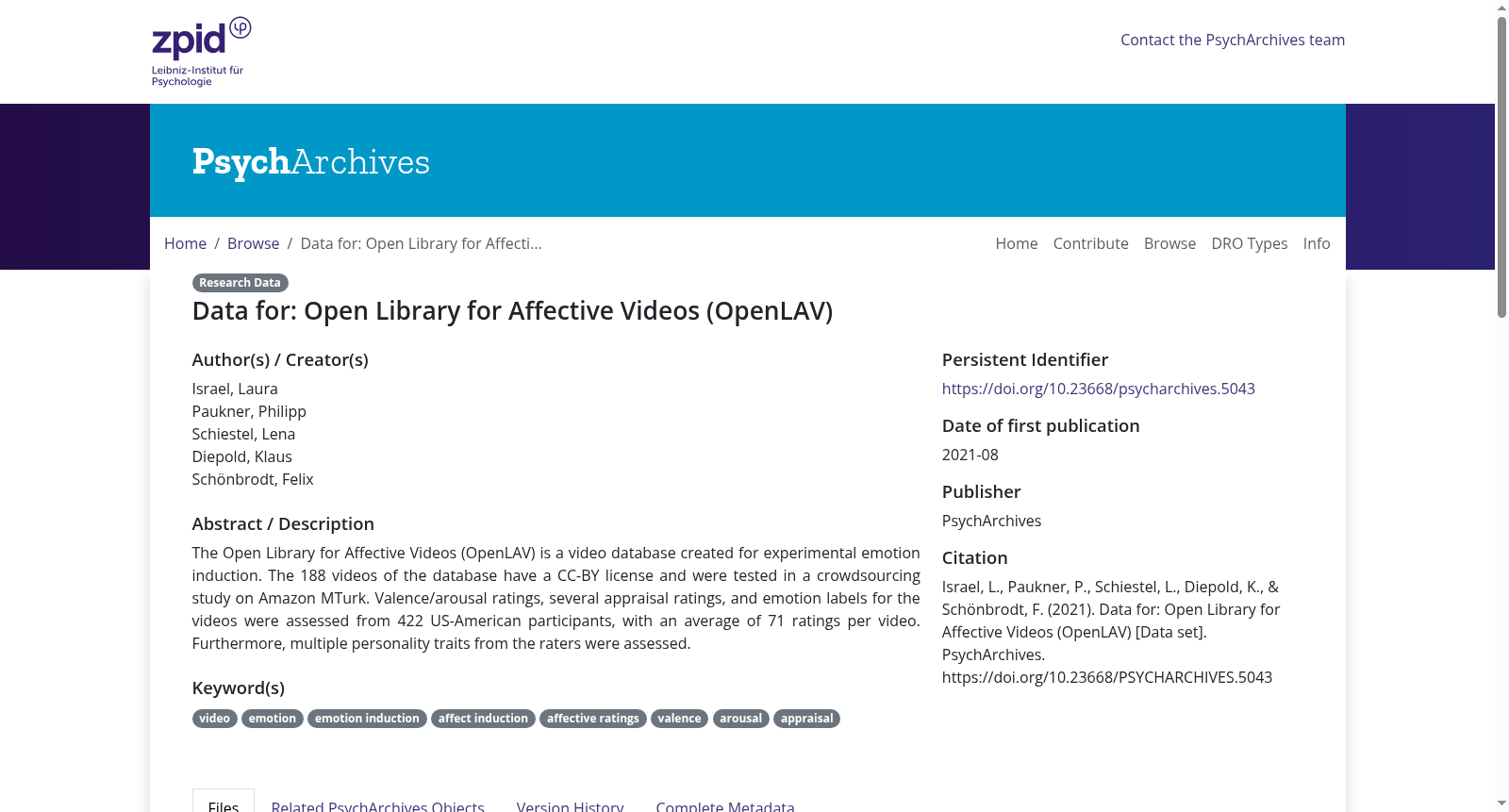
Task: Click the emotion induction keyword tag
Action: 367,719
